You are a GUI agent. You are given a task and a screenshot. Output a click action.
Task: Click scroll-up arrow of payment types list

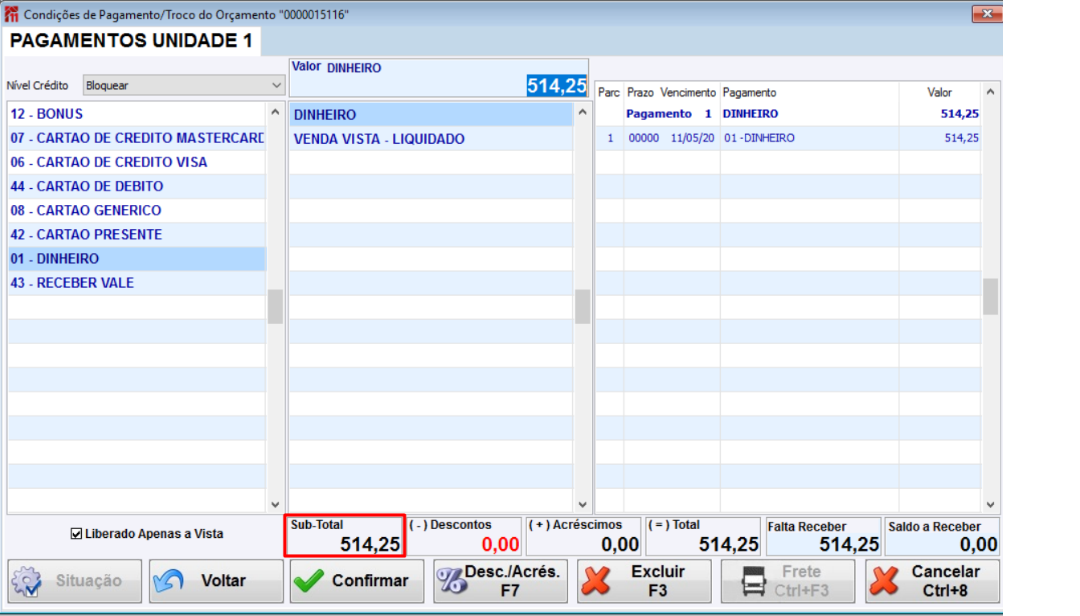tap(276, 112)
